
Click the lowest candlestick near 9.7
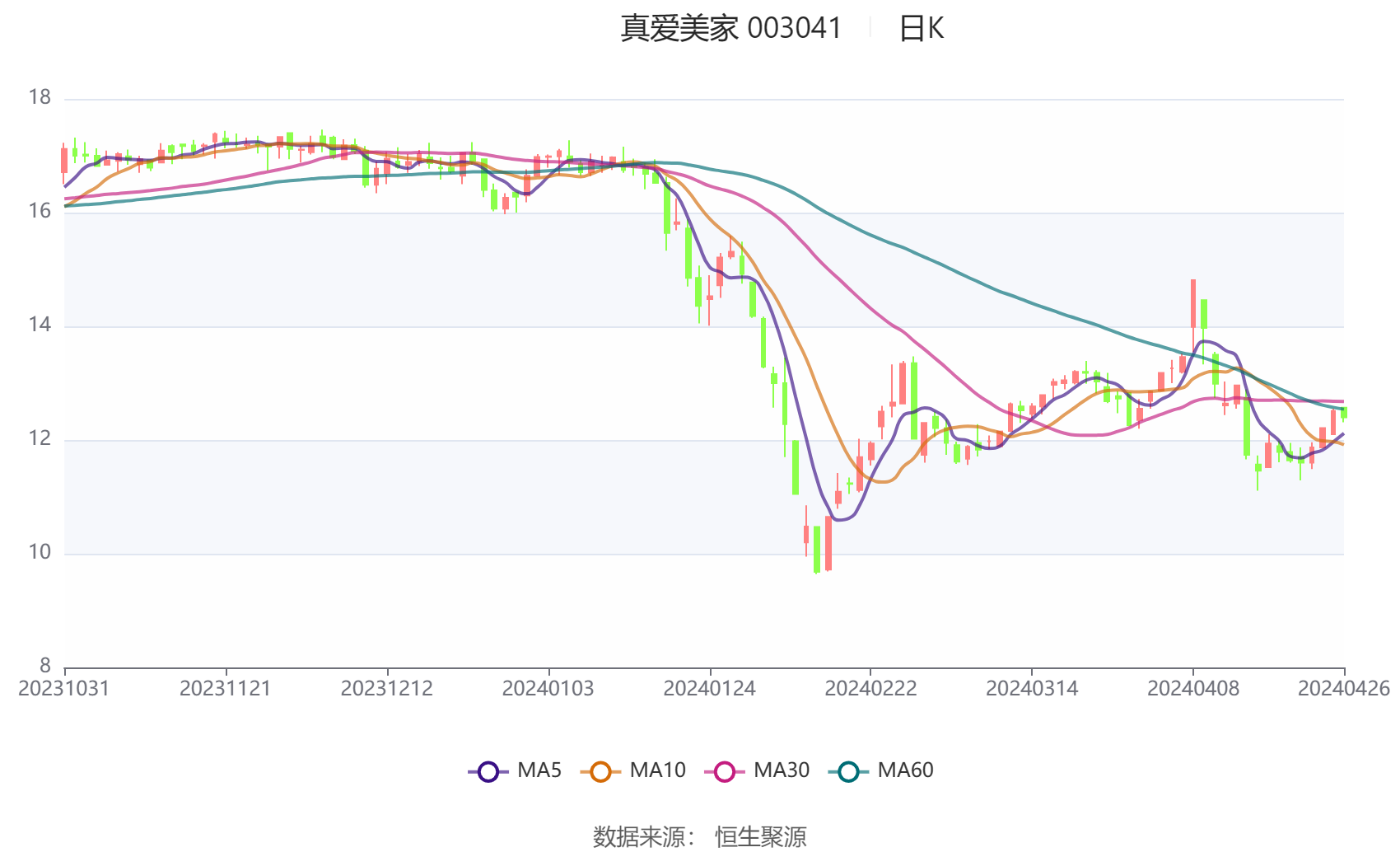point(817,549)
